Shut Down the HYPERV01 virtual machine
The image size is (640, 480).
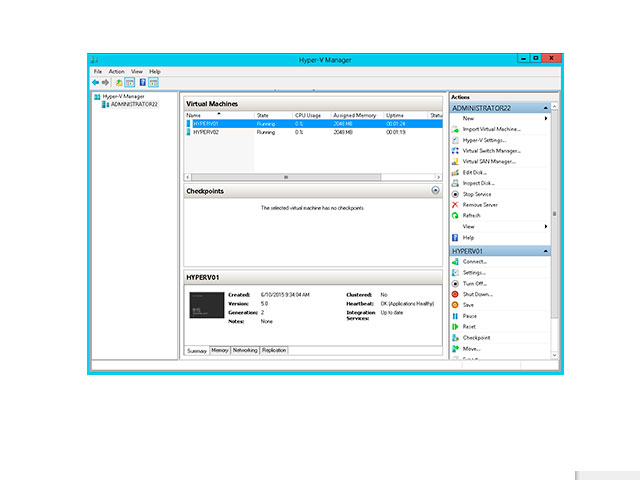[477, 294]
